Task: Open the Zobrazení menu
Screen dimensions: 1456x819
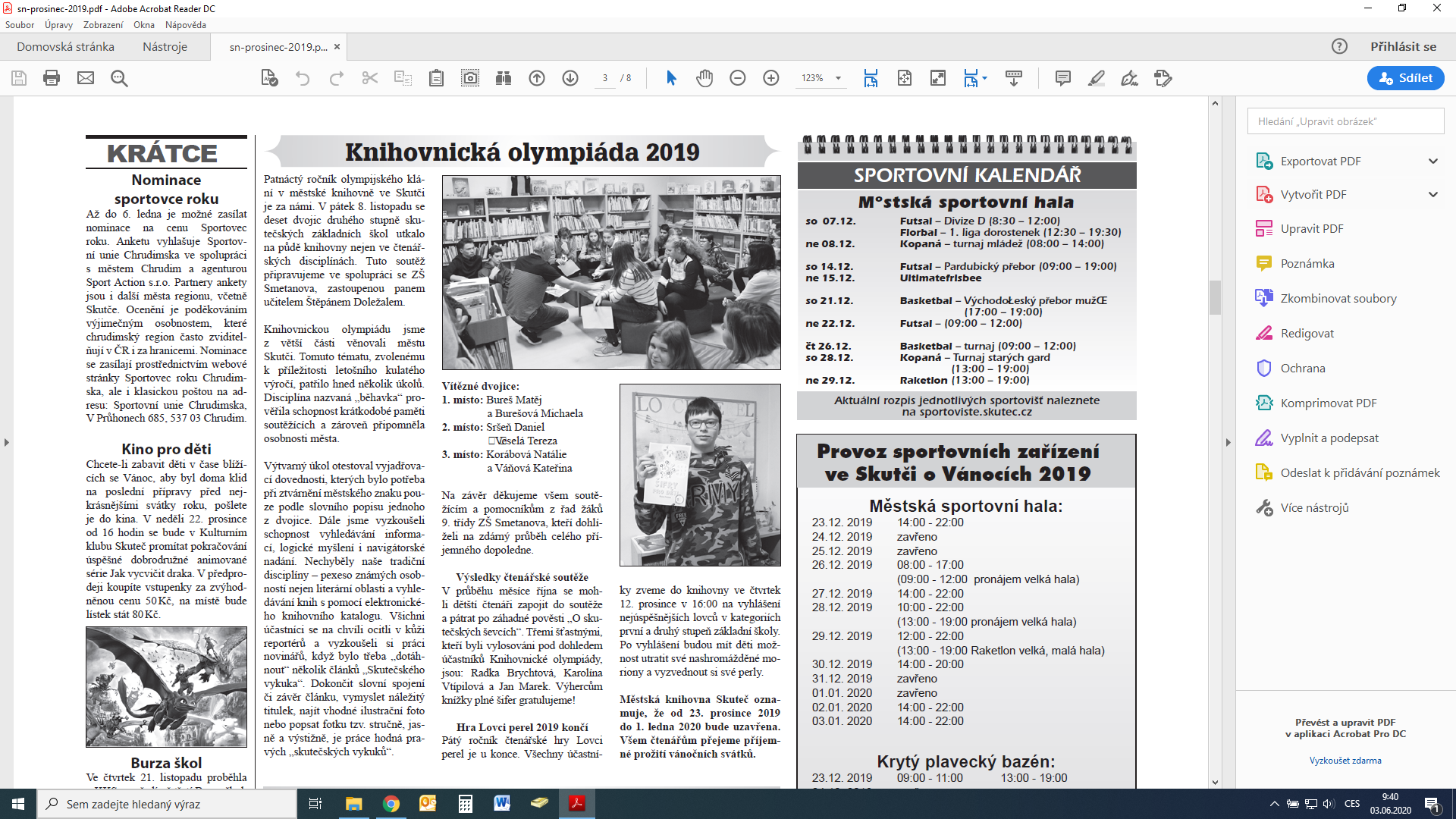Action: tap(103, 25)
